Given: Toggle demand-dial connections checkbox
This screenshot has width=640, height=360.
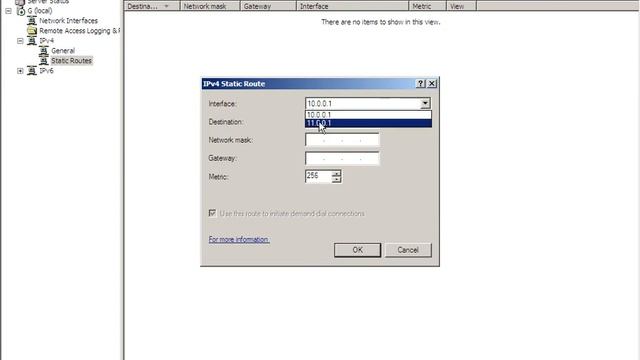Looking at the screenshot, I should (212, 213).
